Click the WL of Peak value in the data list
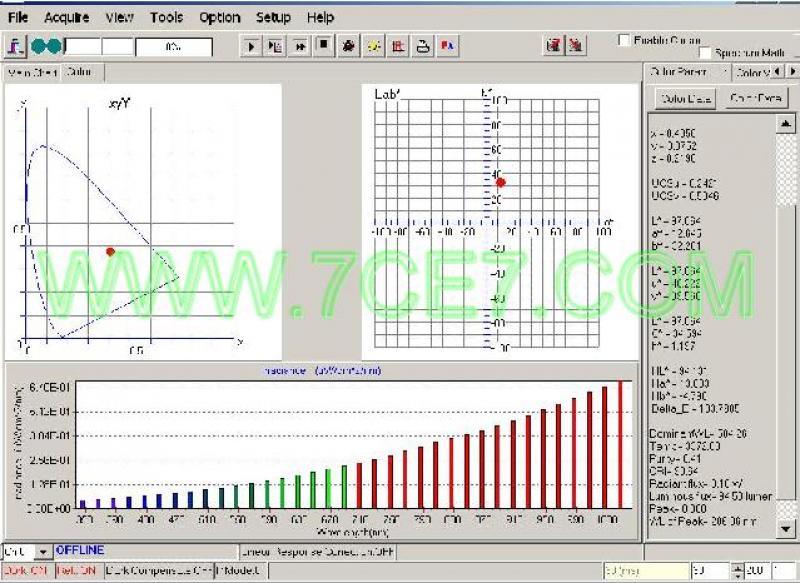Image resolution: width=800 pixels, height=583 pixels. click(x=704, y=521)
